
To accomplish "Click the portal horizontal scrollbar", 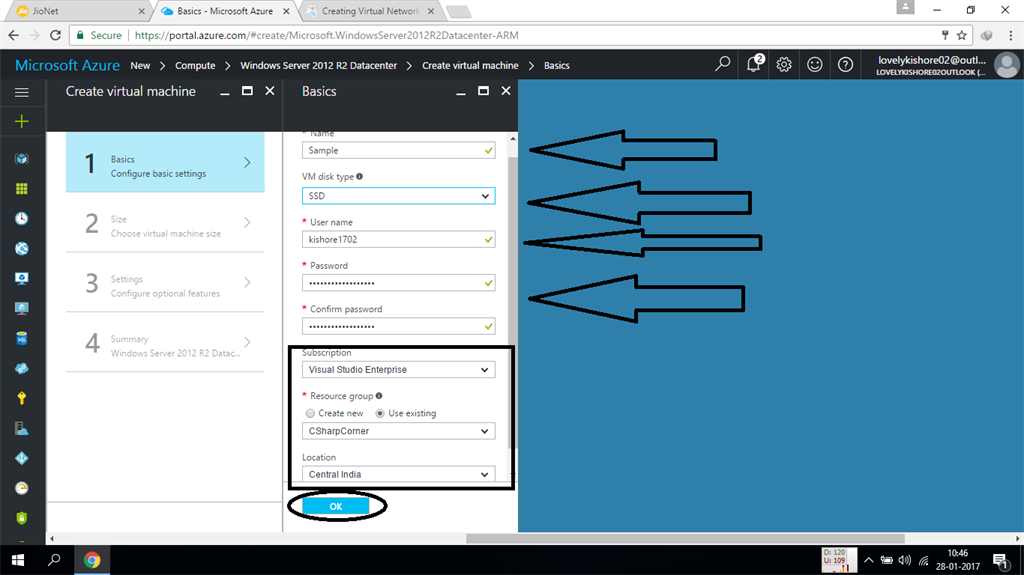I will pos(686,539).
